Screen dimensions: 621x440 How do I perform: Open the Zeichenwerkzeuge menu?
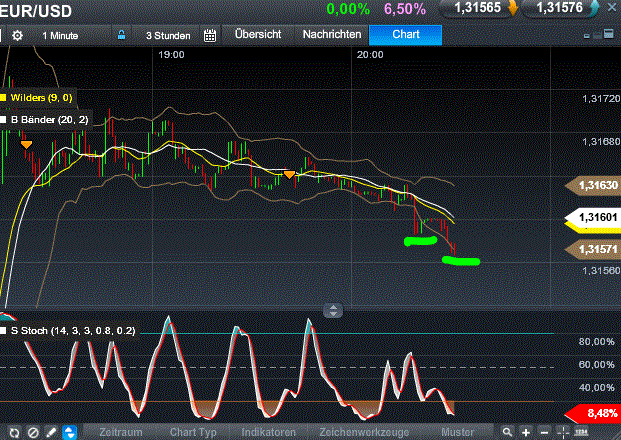(x=362, y=432)
